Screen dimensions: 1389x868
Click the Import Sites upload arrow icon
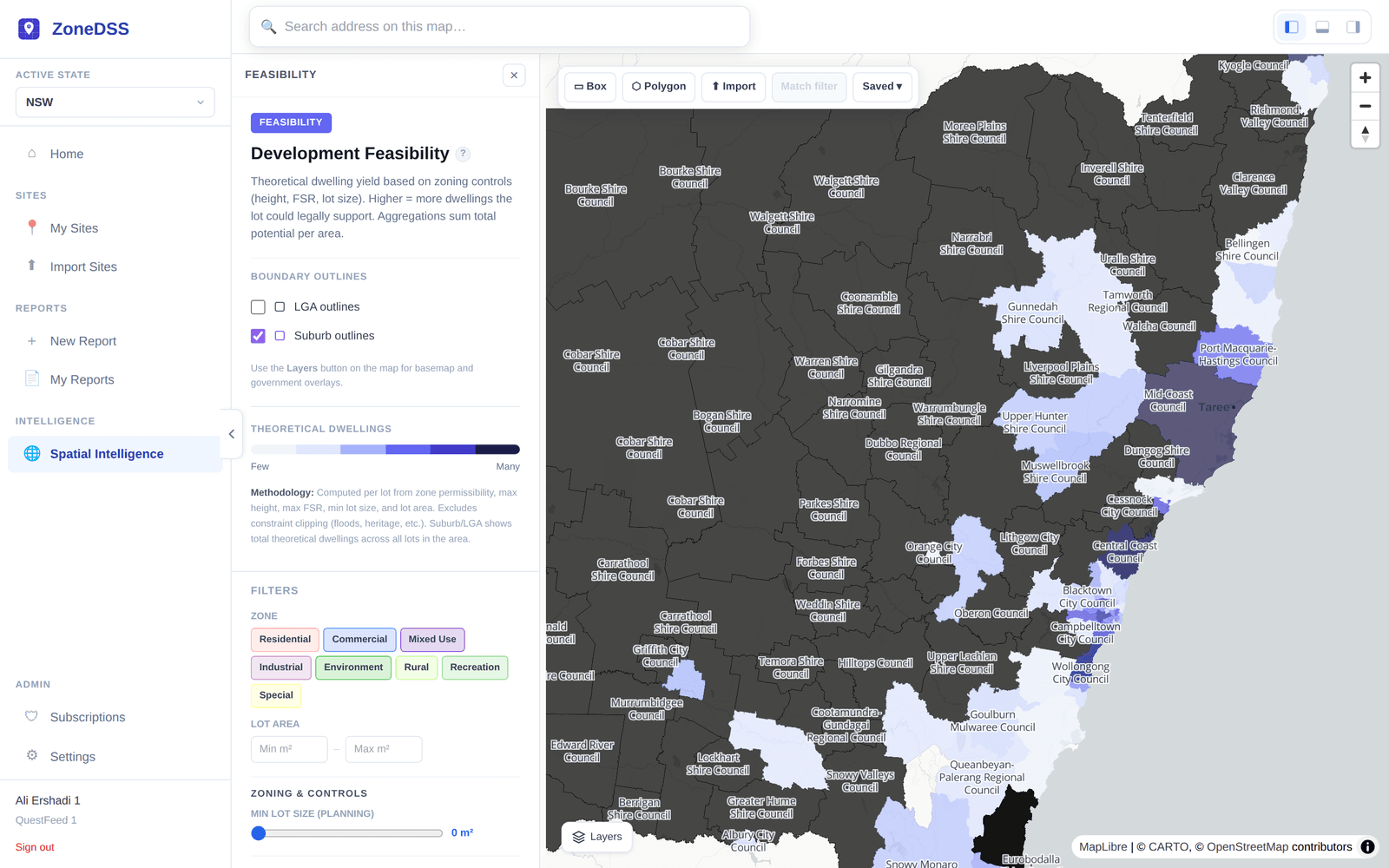32,266
